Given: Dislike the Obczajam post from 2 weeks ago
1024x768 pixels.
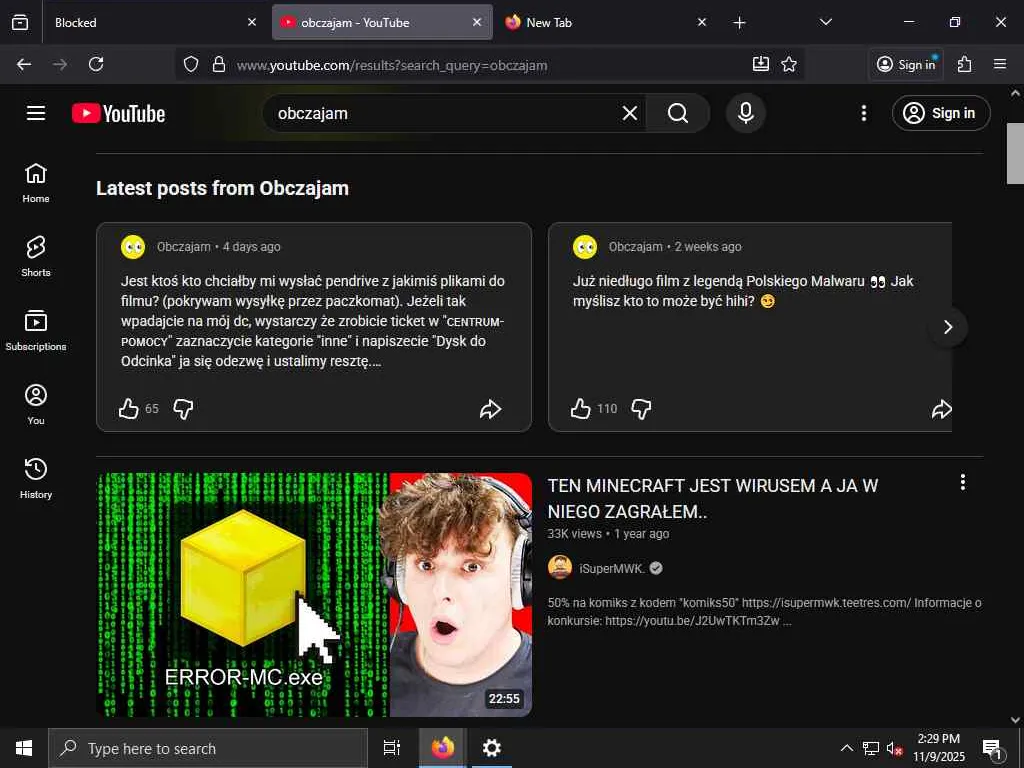Looking at the screenshot, I should coord(641,409).
